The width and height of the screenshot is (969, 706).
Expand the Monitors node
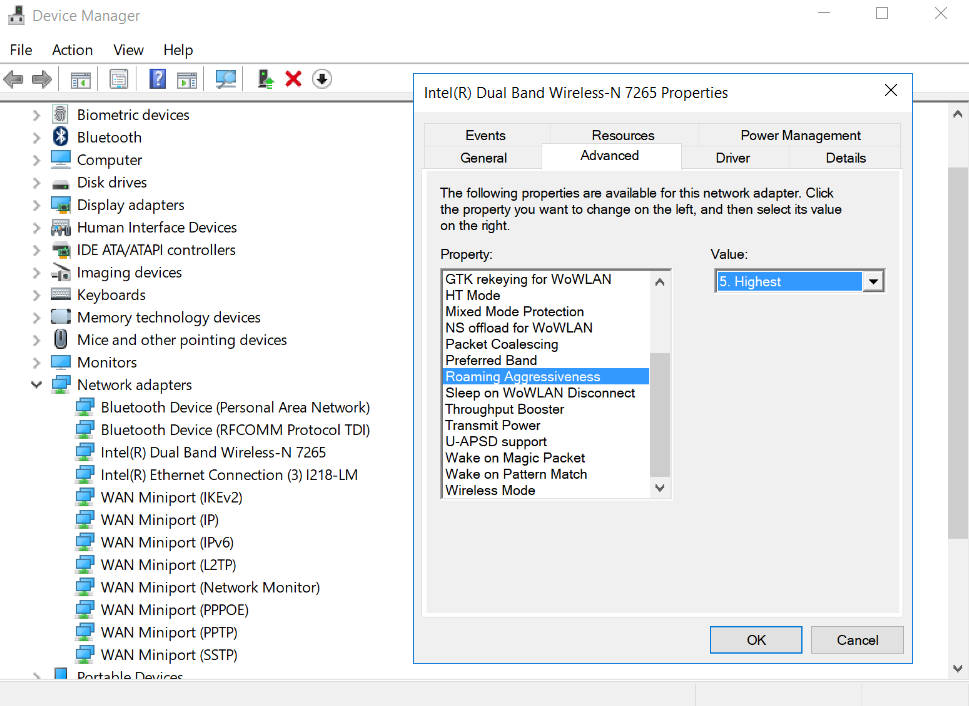pyautogui.click(x=36, y=362)
